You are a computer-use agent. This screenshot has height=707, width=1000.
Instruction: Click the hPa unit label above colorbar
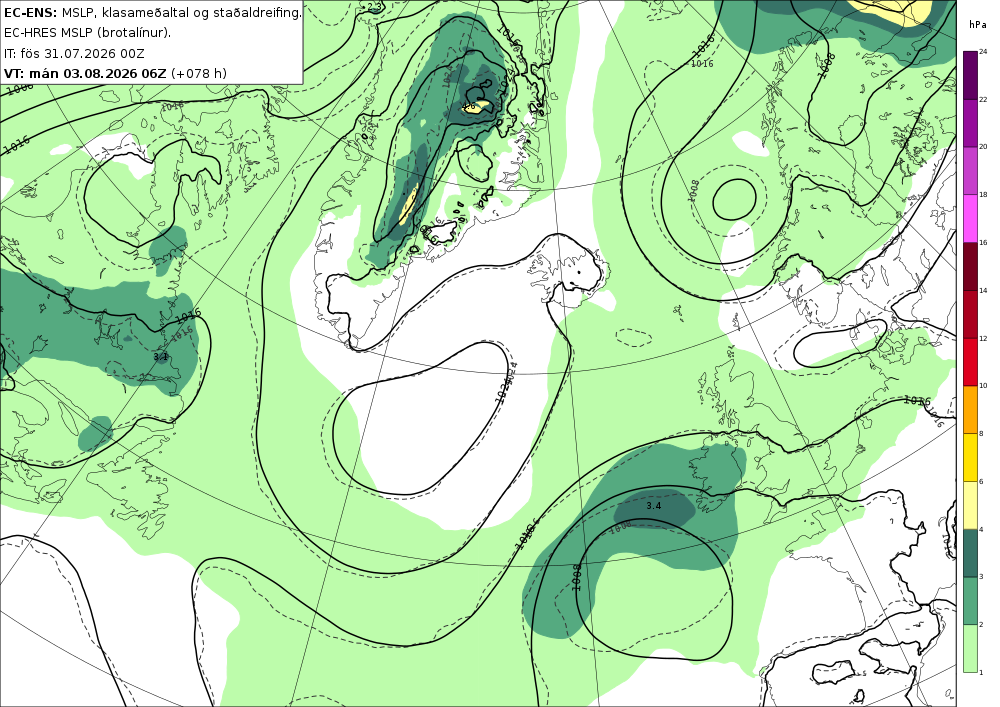pyautogui.click(x=978, y=25)
